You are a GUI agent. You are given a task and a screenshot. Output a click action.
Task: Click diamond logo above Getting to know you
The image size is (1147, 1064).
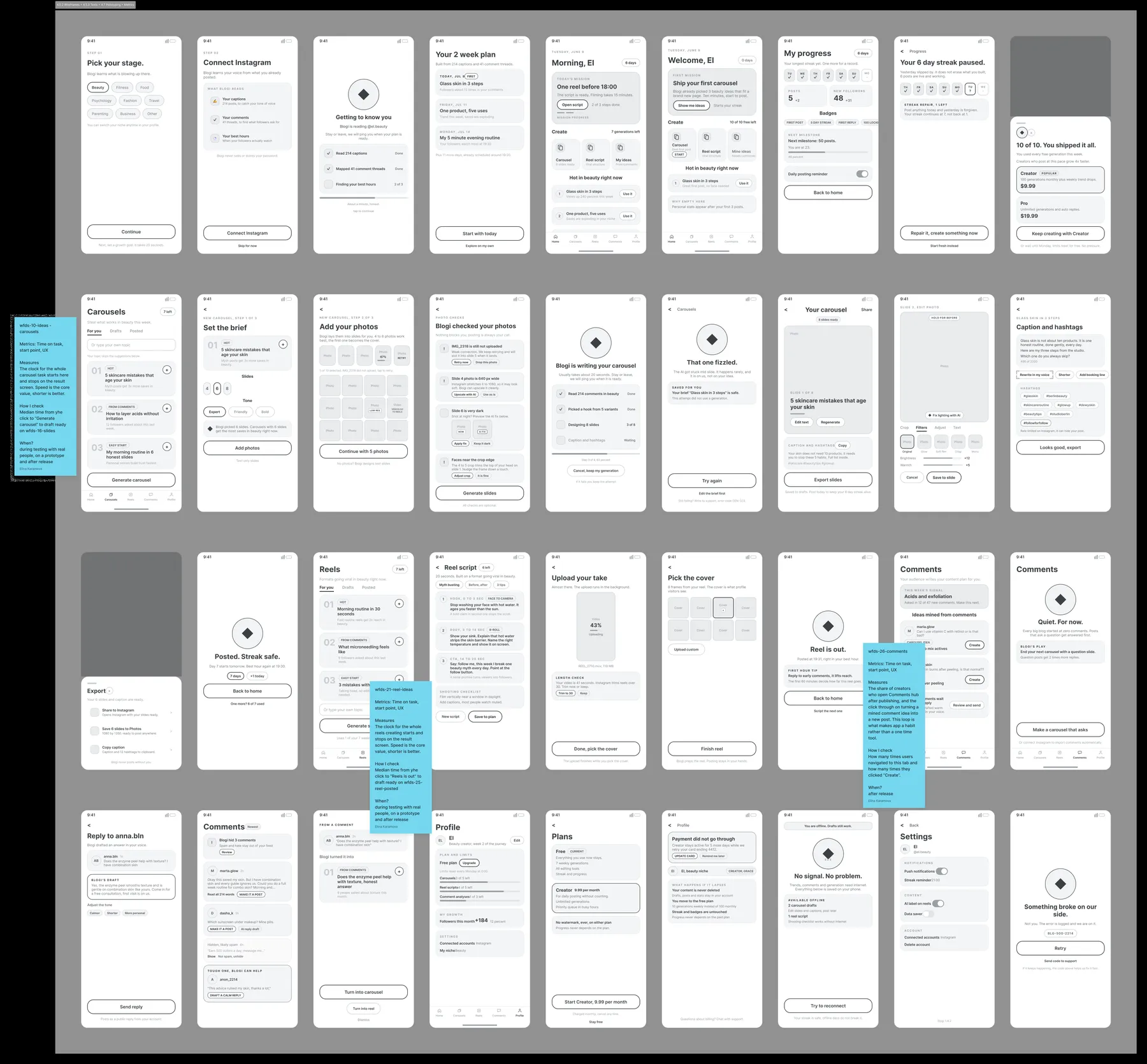363,94
